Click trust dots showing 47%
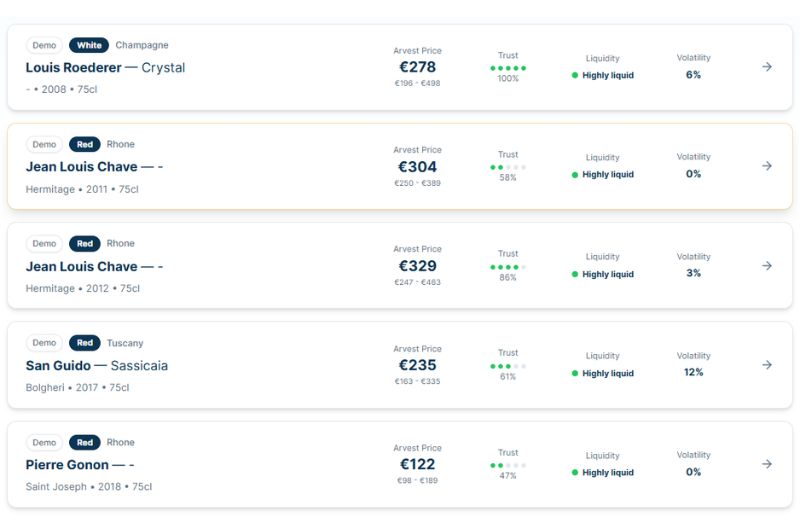The height and width of the screenshot is (531, 800). click(508, 465)
